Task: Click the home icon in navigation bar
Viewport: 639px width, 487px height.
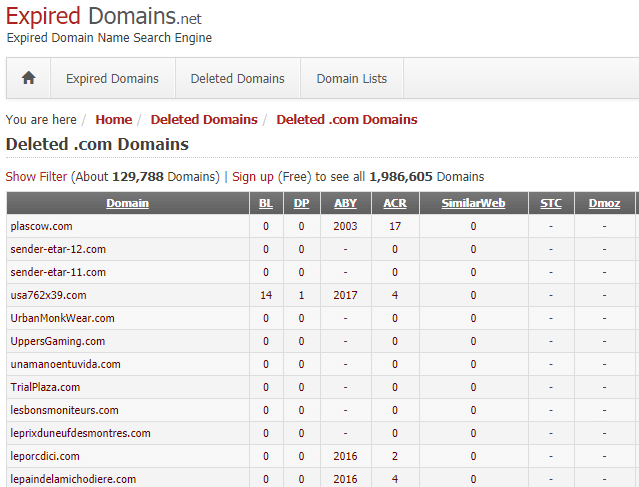Action: pos(28,78)
